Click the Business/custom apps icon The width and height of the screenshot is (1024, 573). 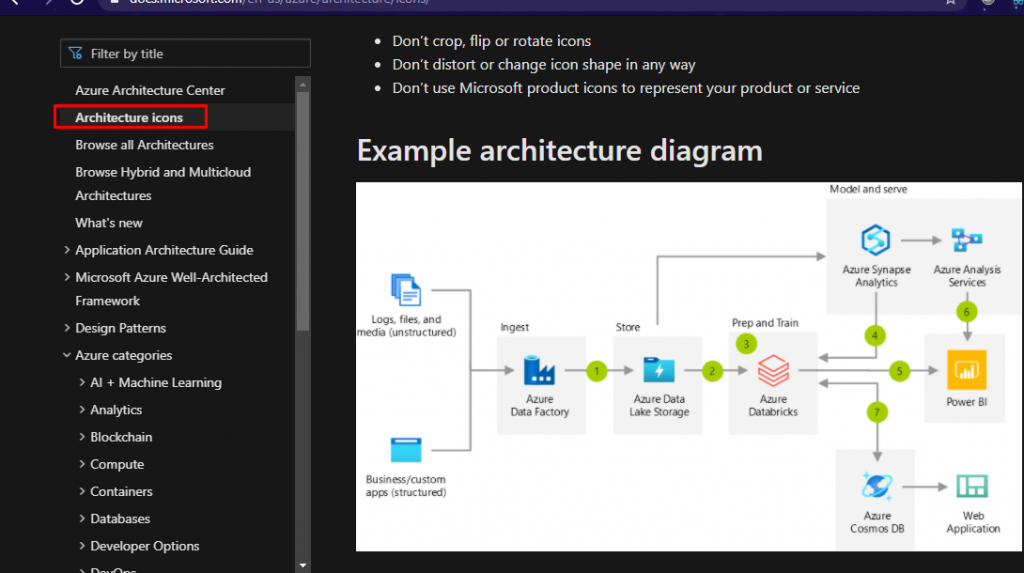point(406,450)
